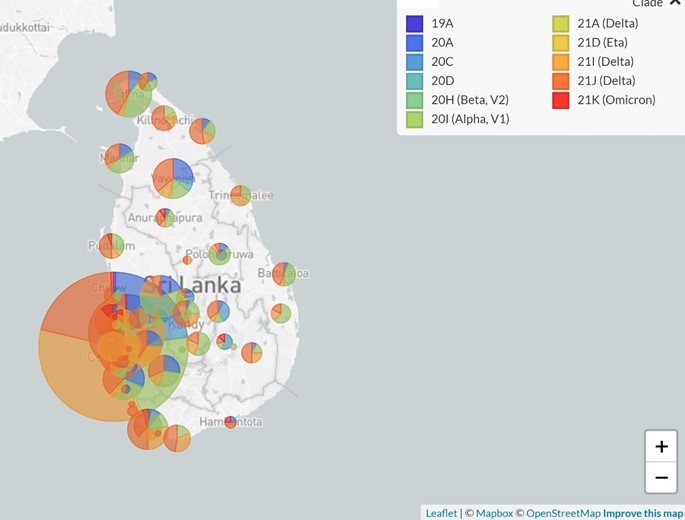This screenshot has height=520, width=685.
Task: Click the 21K (Omicron) red swatch
Action: point(561,100)
